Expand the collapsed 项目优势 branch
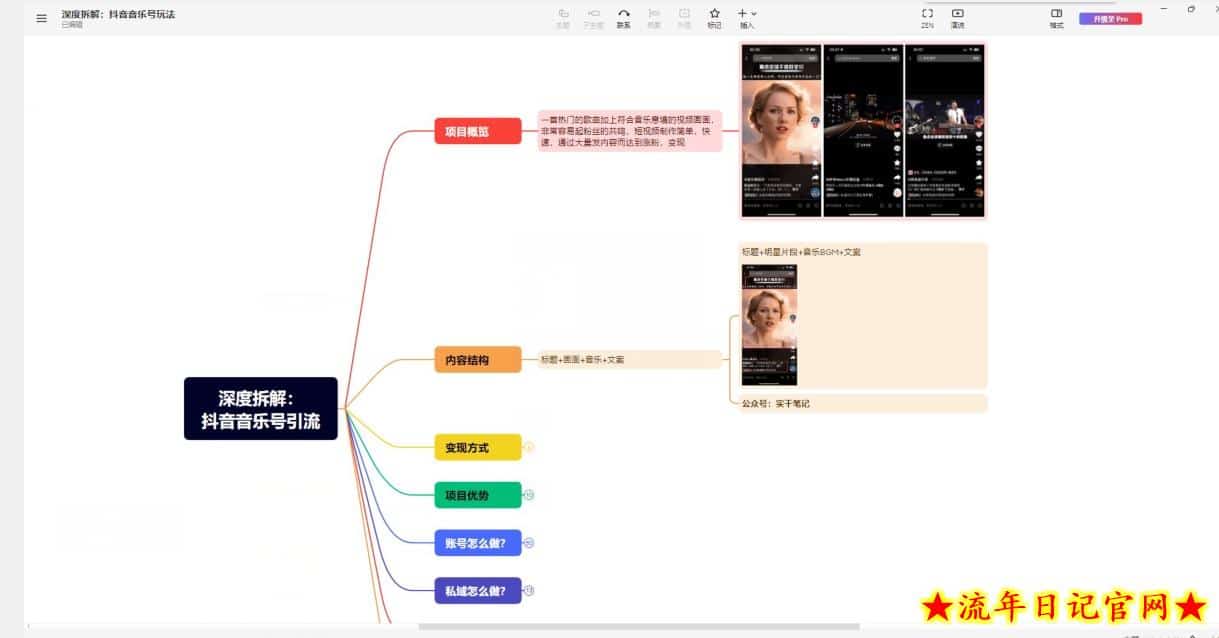The image size is (1219, 638). point(528,495)
